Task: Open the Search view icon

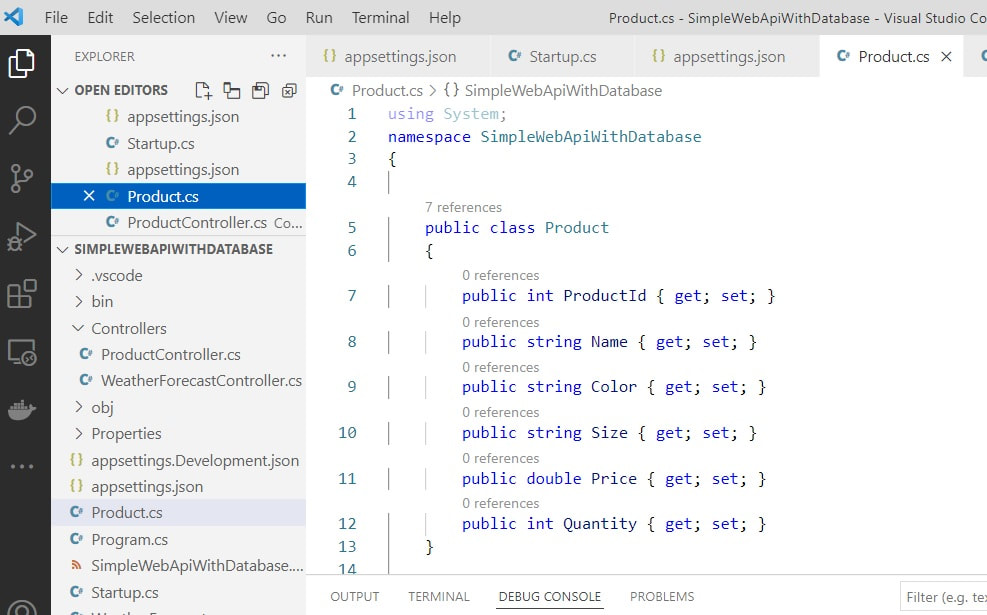Action: tap(21, 120)
